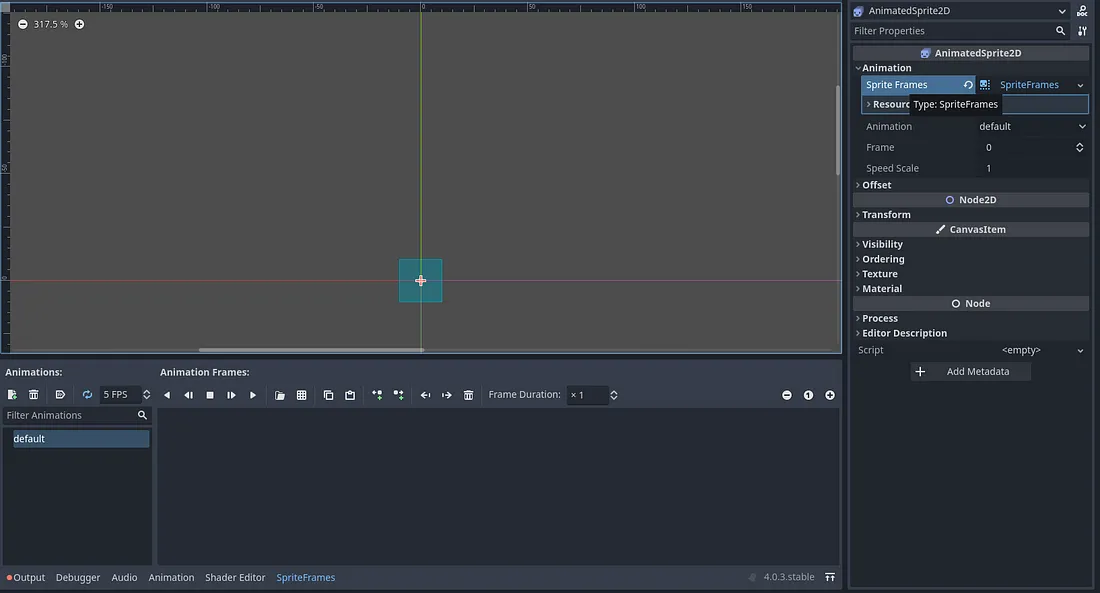Zoom in the frame thumbnails
Image resolution: width=1100 pixels, height=593 pixels.
tap(830, 395)
